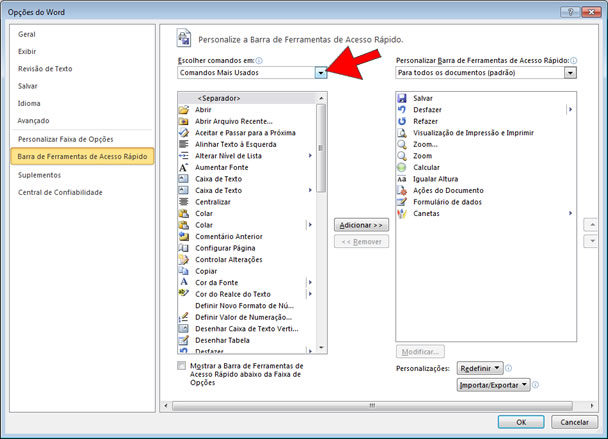Open the Central de Confiabilidade category
The height and width of the screenshot is (439, 608).
click(60, 192)
